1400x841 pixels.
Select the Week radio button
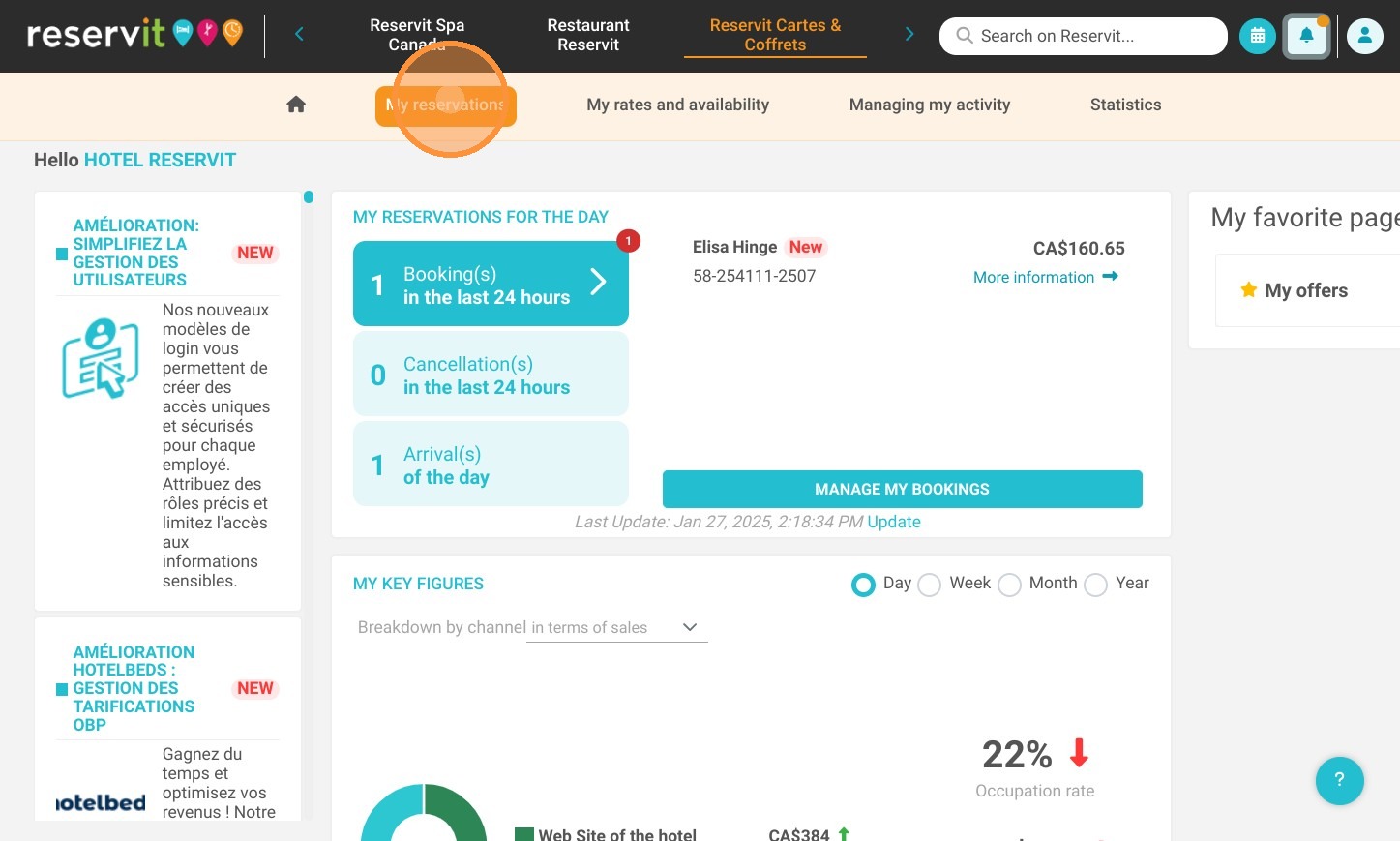(929, 585)
